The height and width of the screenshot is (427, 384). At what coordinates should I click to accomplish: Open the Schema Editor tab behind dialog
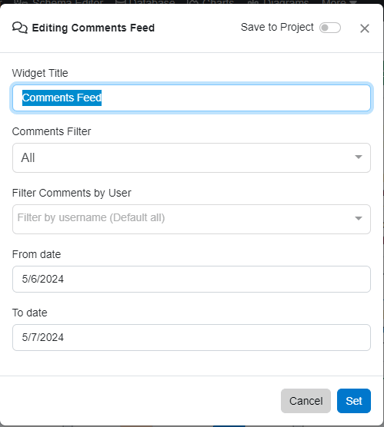[59, 2]
